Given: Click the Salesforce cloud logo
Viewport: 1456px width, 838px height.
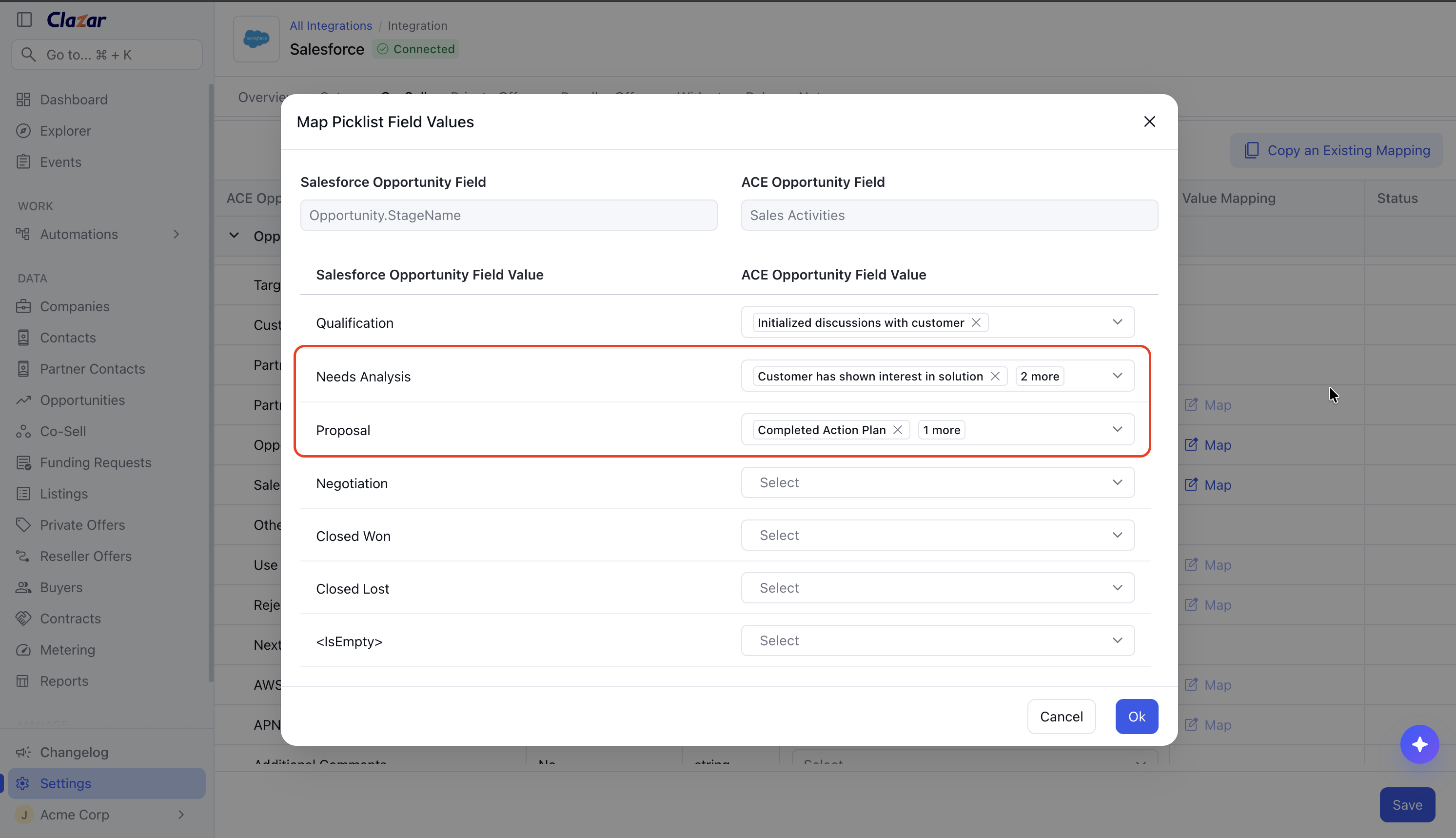Looking at the screenshot, I should (256, 39).
